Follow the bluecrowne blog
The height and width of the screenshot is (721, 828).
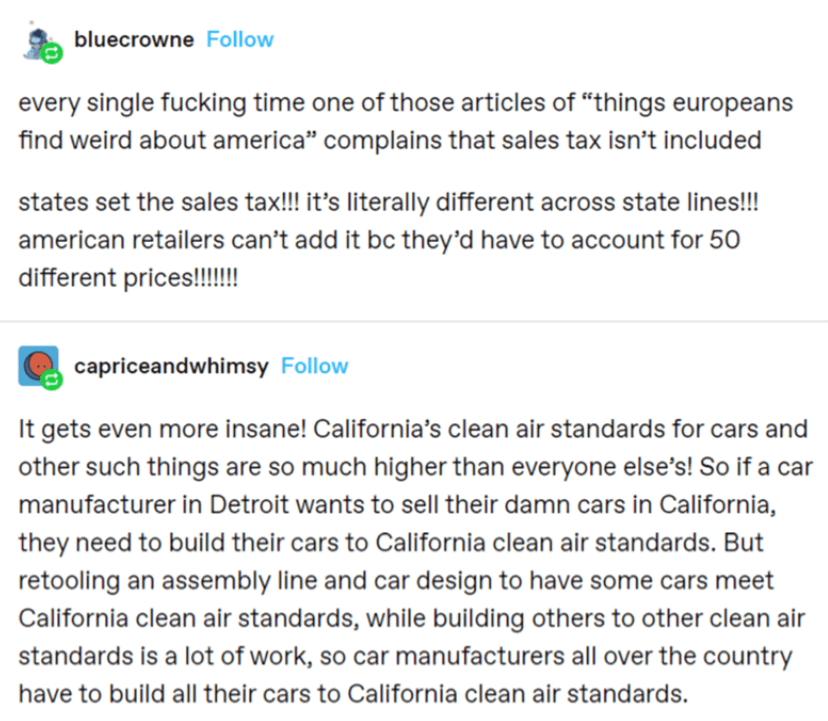(240, 40)
